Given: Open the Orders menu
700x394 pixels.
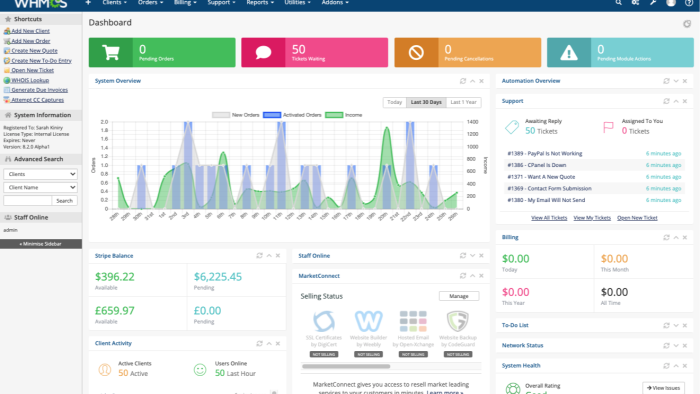Looking at the screenshot, I should tap(150, 3).
